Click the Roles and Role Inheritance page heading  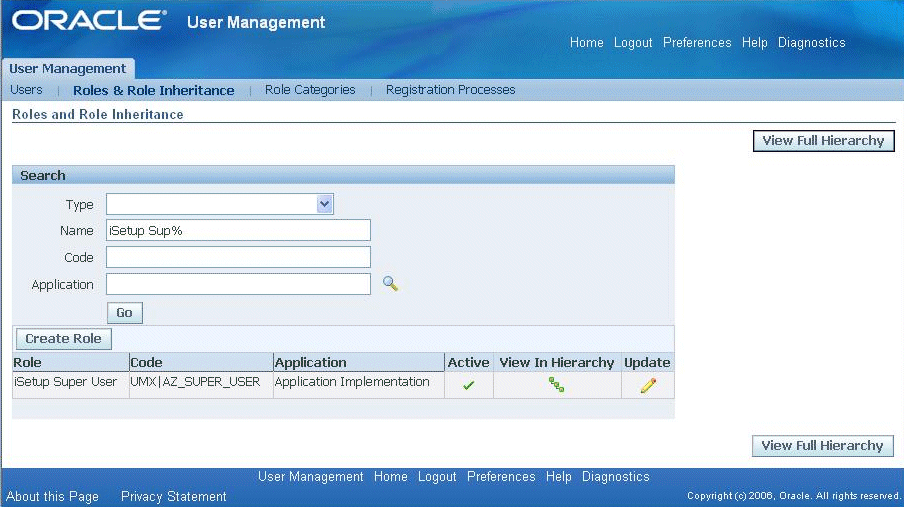[x=97, y=114]
